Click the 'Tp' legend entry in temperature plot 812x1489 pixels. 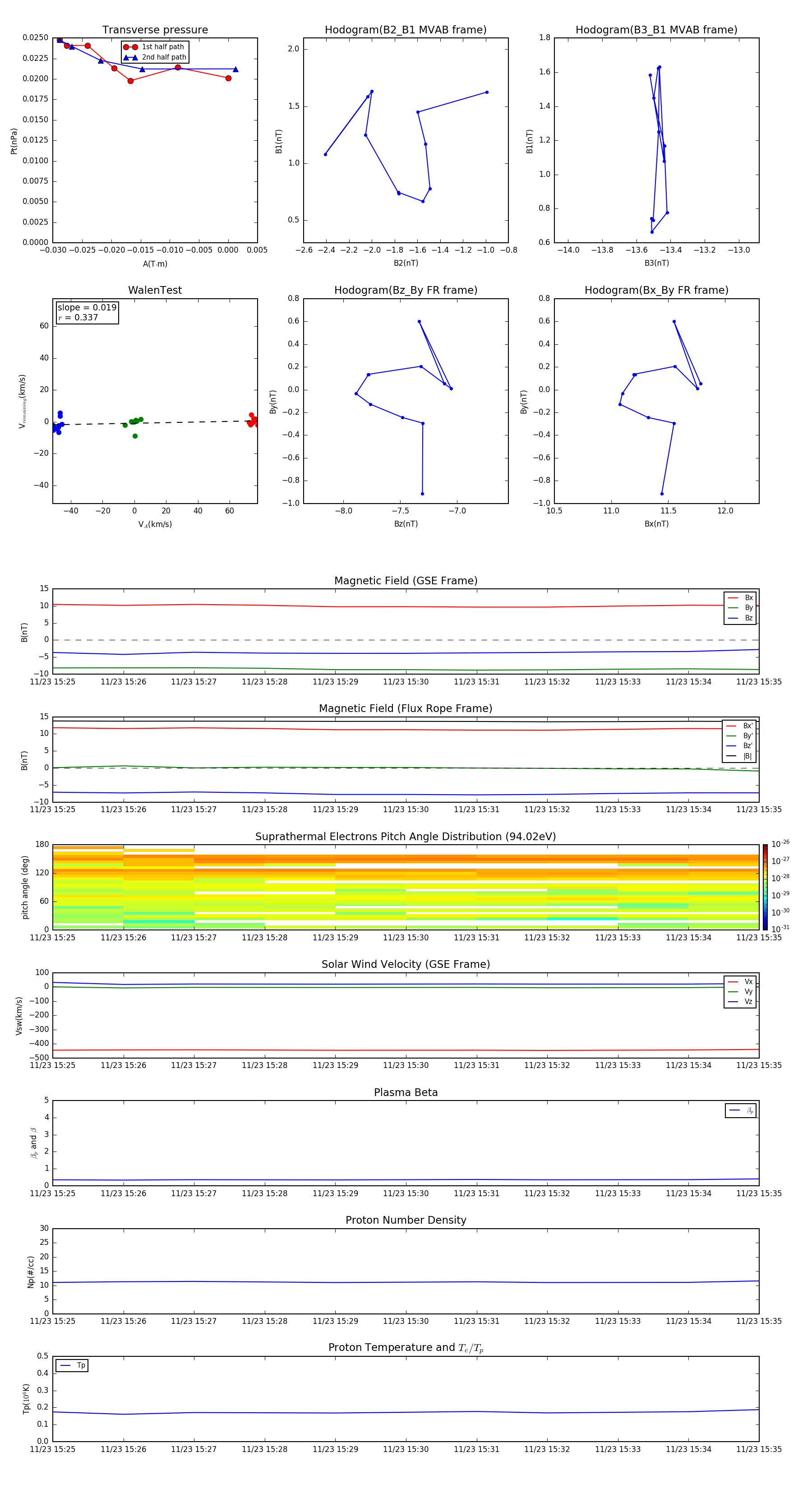[x=72, y=1365]
